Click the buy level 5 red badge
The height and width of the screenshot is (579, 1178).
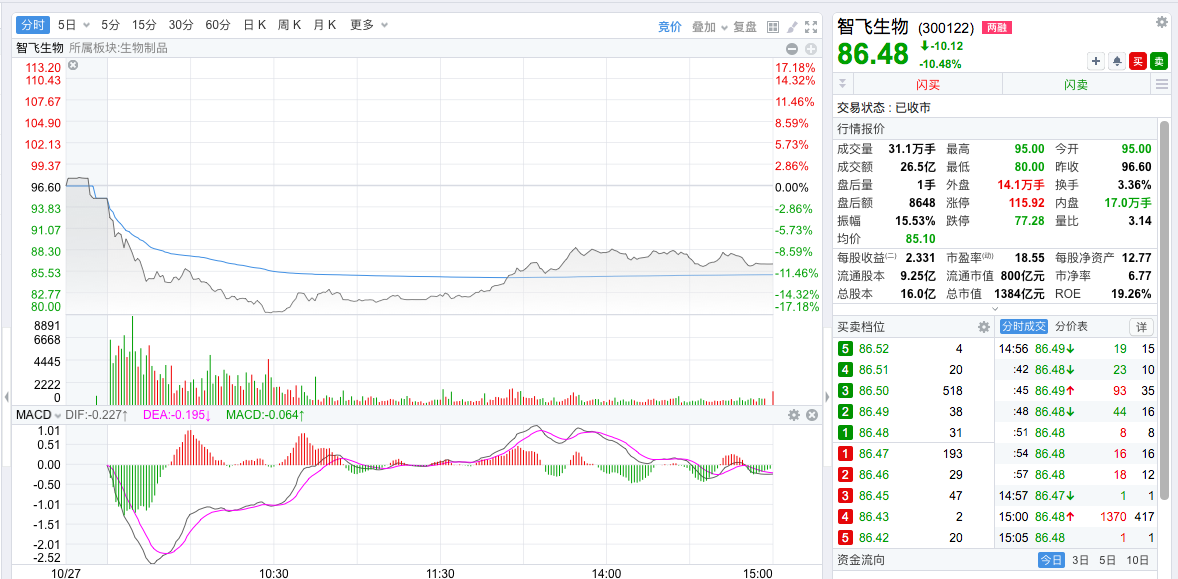coord(845,537)
